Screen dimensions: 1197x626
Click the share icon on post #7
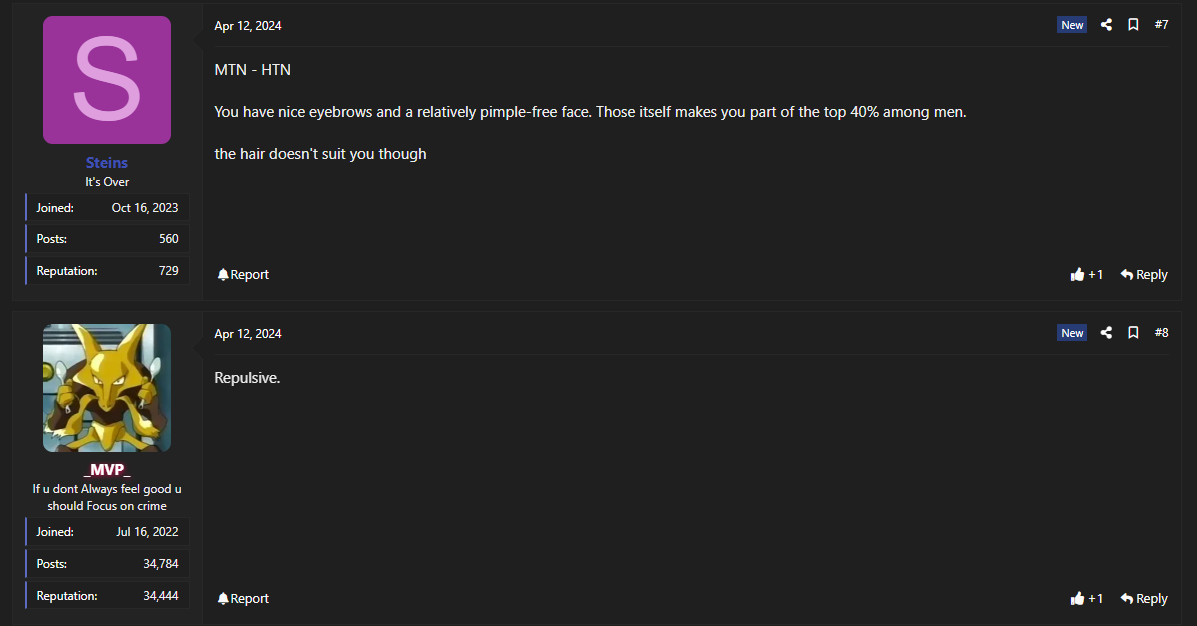(x=1106, y=25)
